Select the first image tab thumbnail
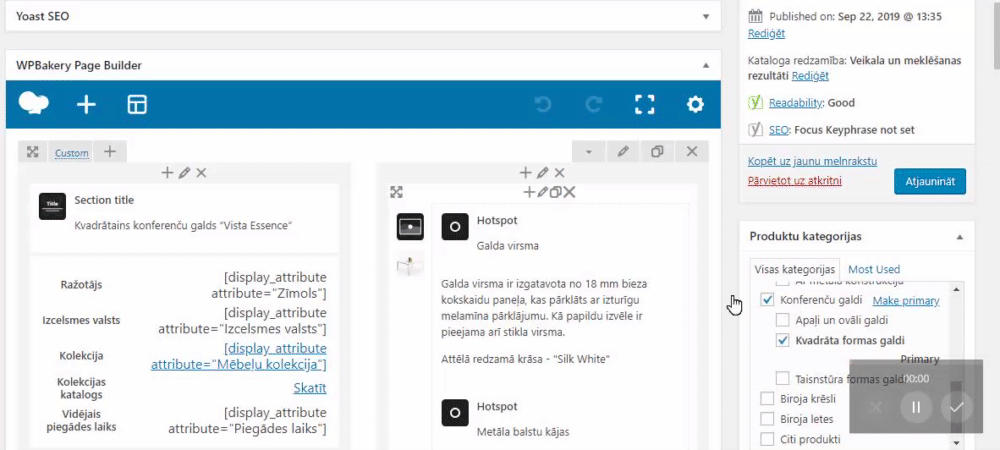Screen dimensions: 1000x450 click(410, 226)
